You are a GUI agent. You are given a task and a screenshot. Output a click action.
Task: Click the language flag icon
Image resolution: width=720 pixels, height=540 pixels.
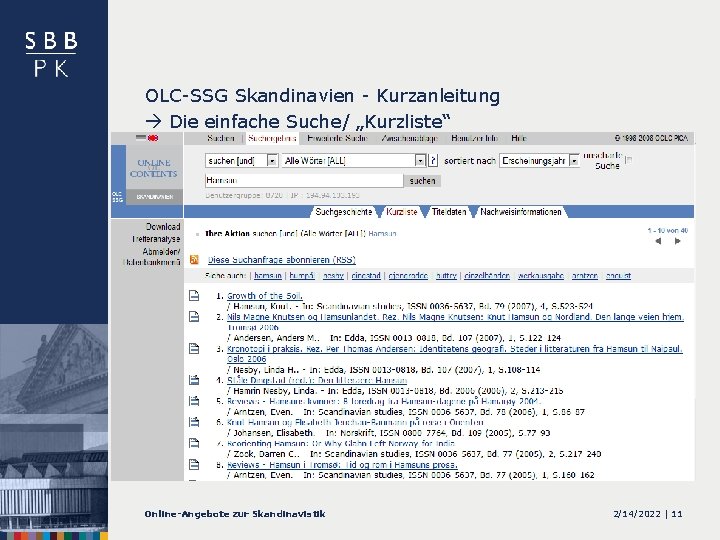click(147, 138)
